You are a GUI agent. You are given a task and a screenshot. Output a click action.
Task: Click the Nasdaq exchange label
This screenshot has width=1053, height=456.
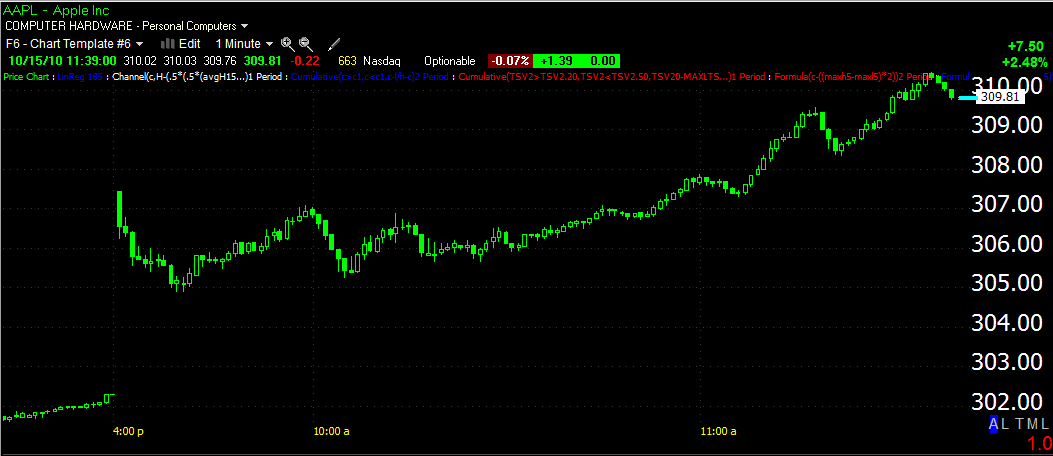tap(384, 60)
